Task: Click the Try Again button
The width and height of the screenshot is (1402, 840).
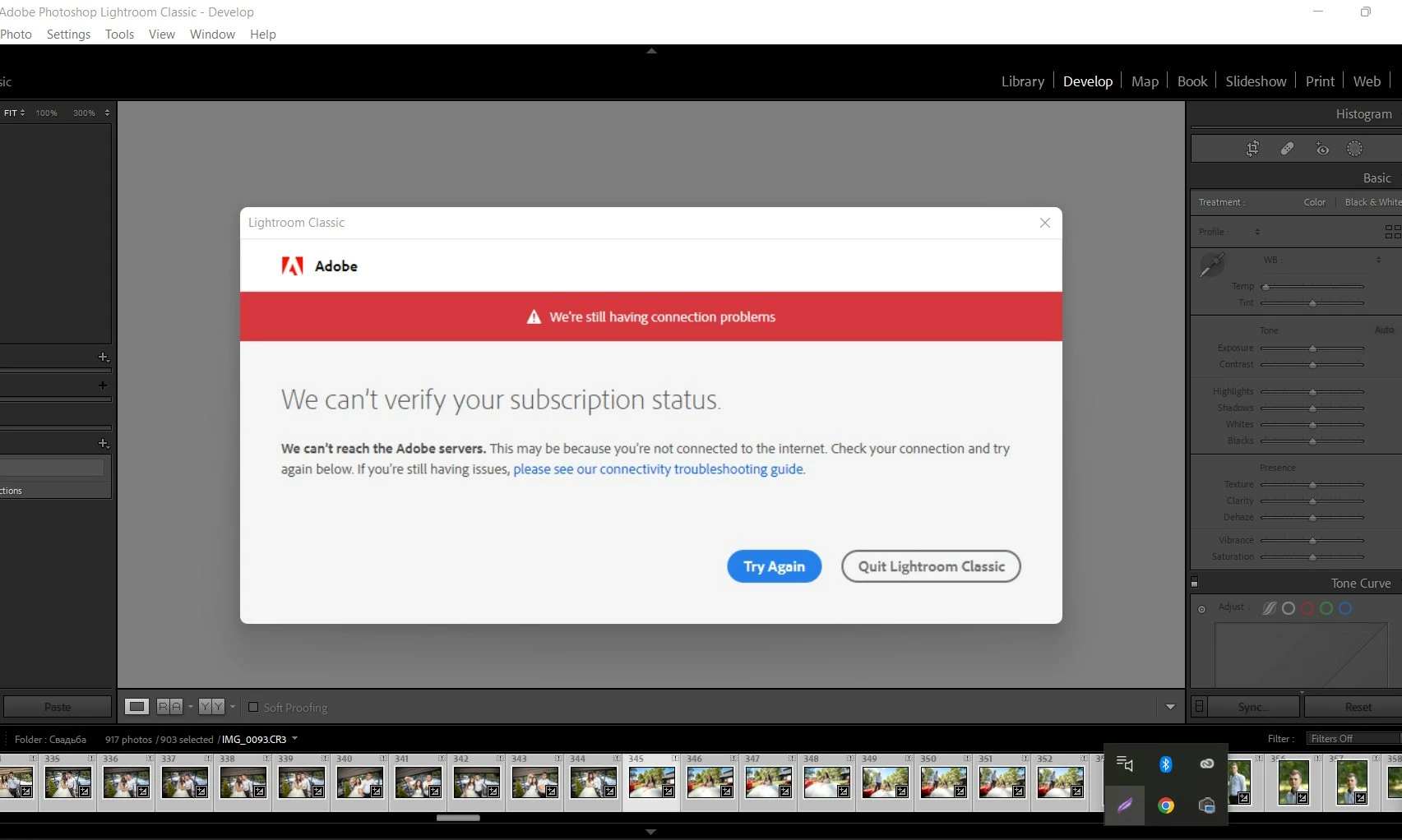Action: point(774,566)
